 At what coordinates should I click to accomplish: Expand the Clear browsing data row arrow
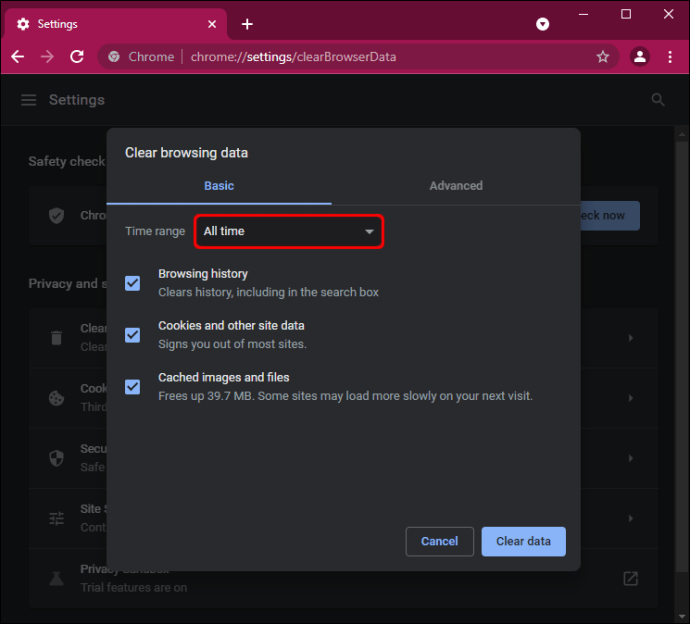coord(631,338)
